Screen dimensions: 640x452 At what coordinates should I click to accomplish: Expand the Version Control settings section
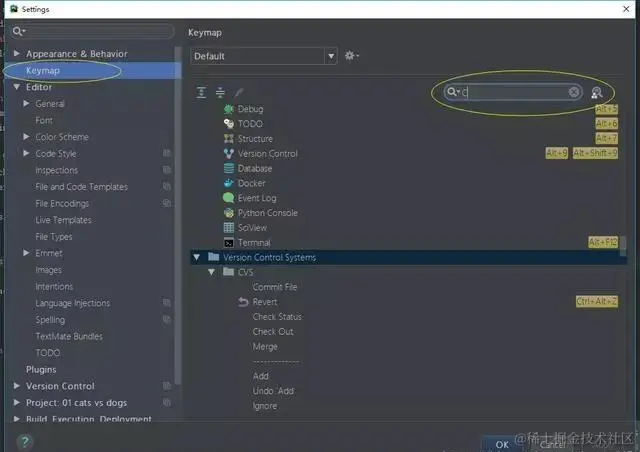click(x=17, y=385)
